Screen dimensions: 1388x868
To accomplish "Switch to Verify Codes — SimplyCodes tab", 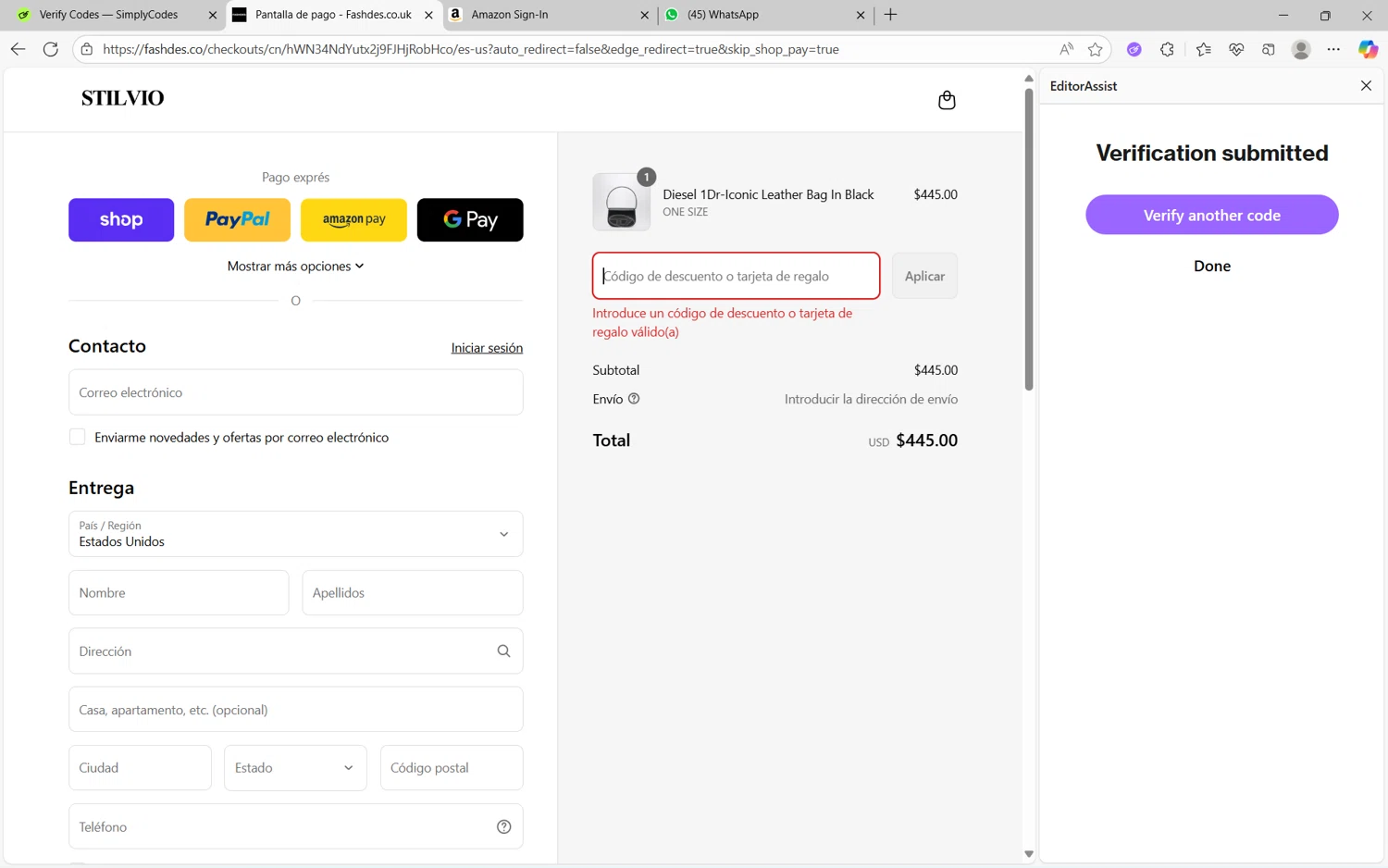I will click(109, 15).
